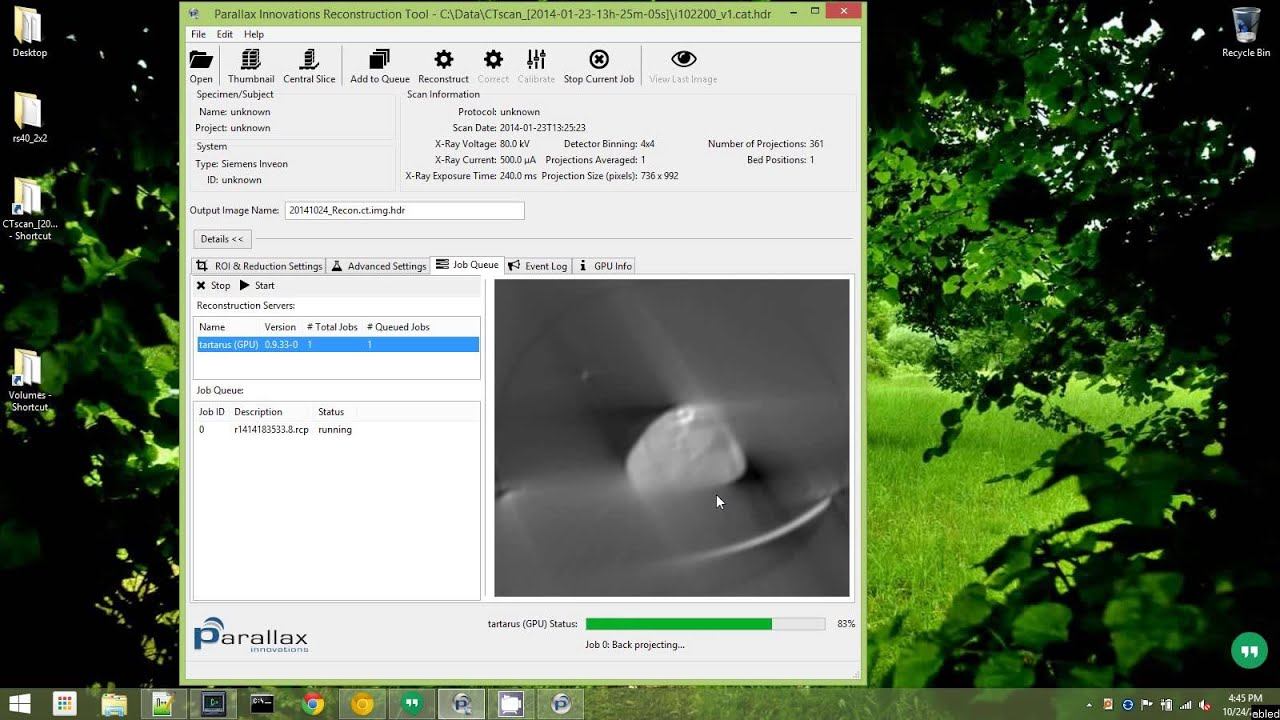Open the colorful apps grid taskbar icon
The height and width of the screenshot is (720, 1280).
[64, 704]
